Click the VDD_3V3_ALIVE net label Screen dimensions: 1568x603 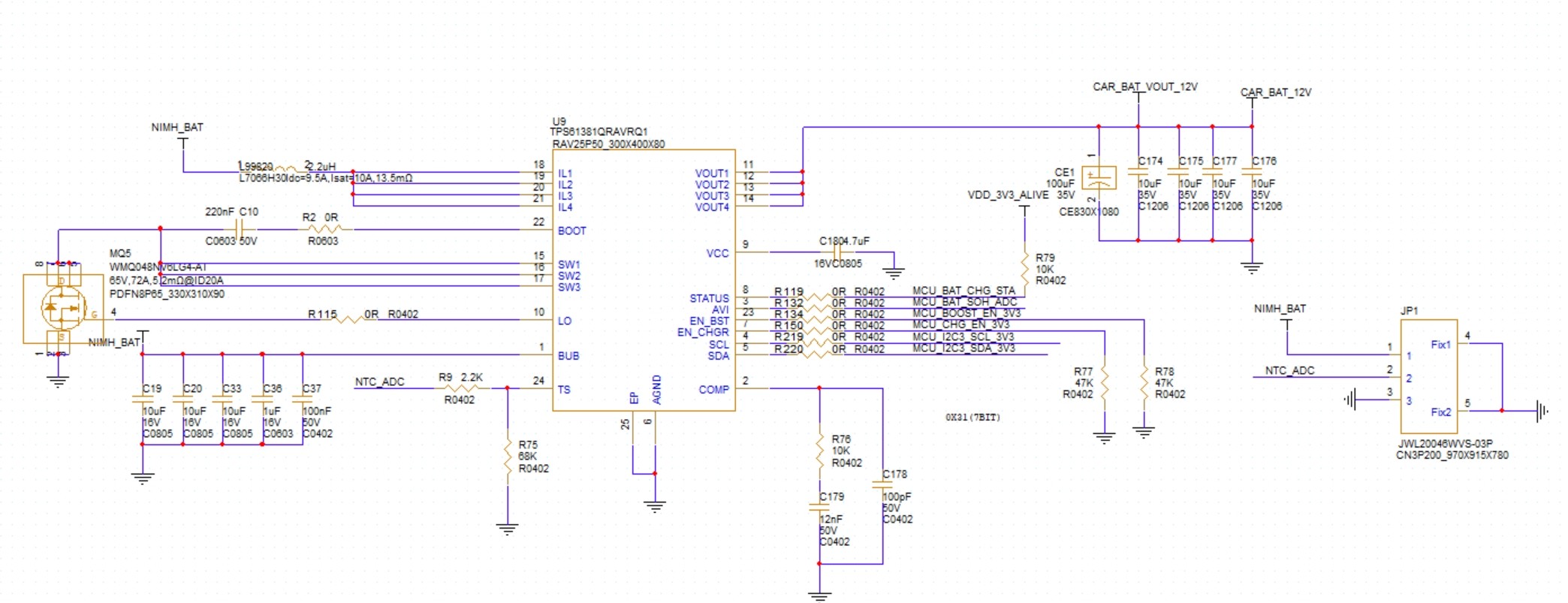point(1008,195)
